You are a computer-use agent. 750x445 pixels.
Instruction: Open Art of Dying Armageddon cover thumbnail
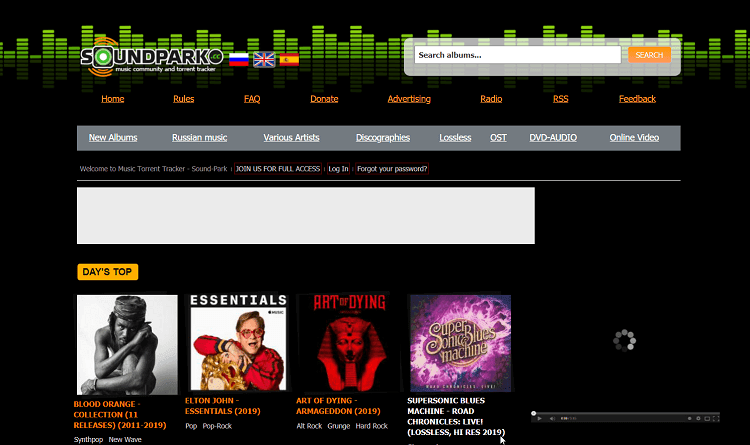[350, 342]
